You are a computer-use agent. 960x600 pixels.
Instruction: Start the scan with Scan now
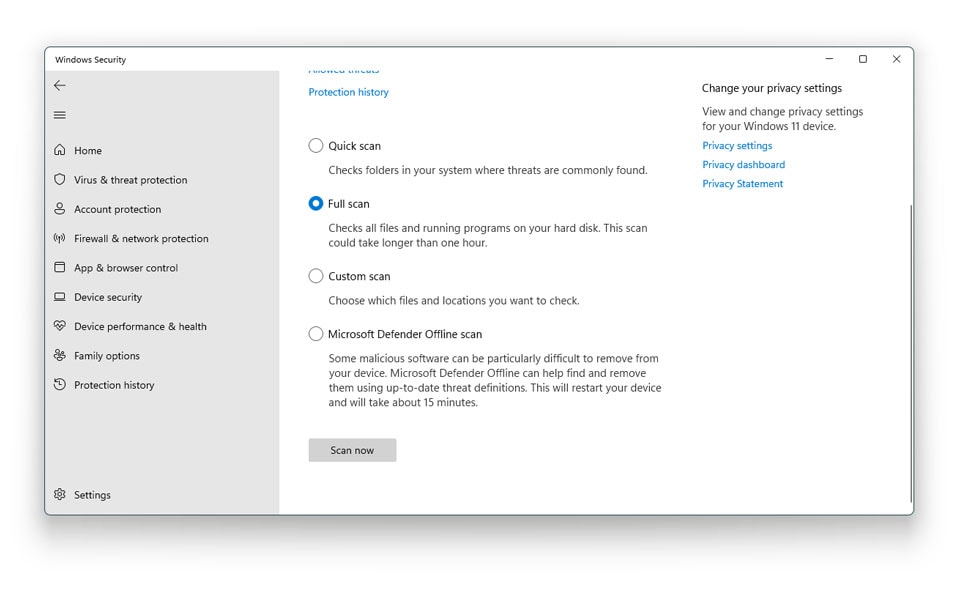(x=352, y=450)
